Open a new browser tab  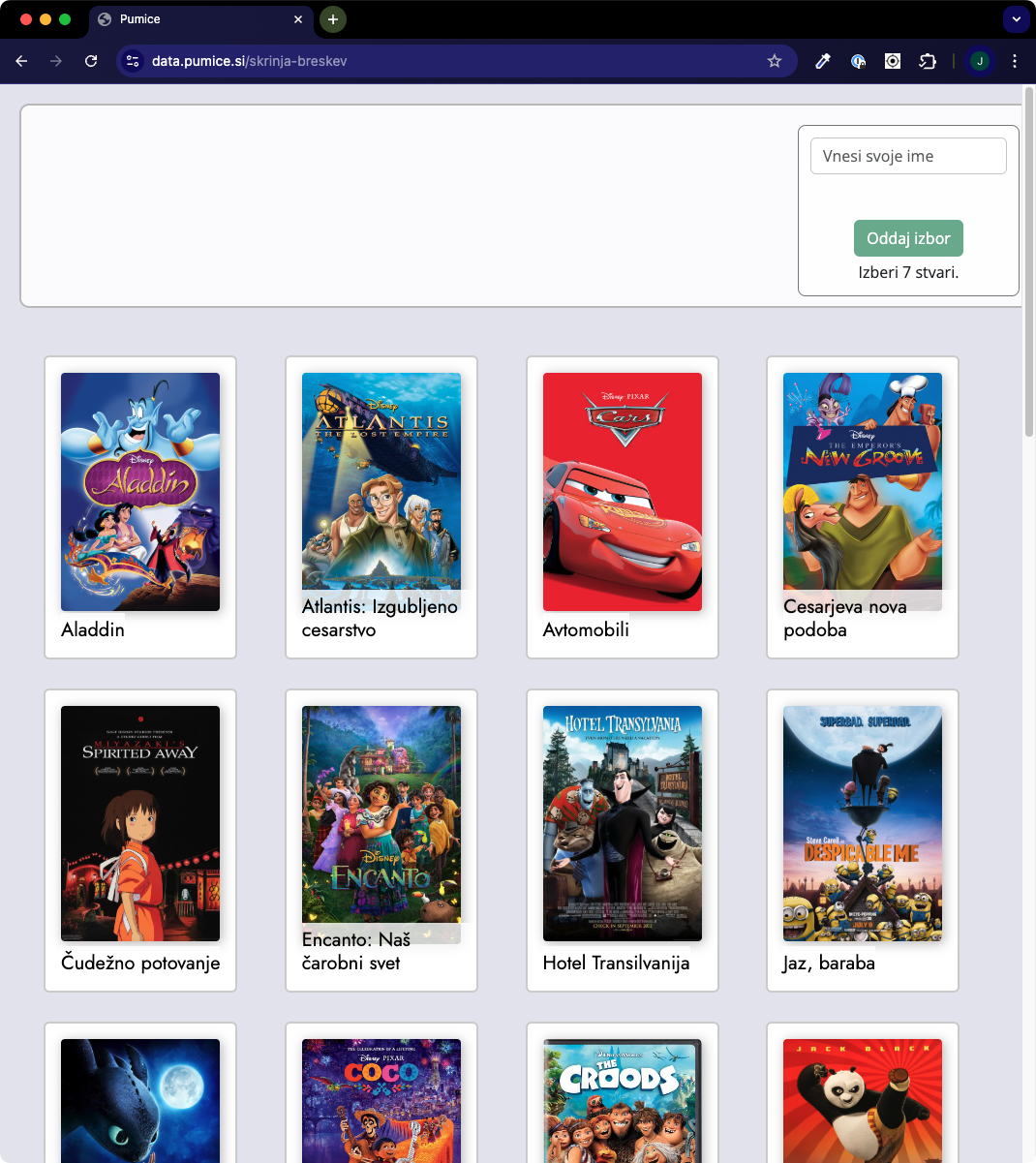point(332,19)
